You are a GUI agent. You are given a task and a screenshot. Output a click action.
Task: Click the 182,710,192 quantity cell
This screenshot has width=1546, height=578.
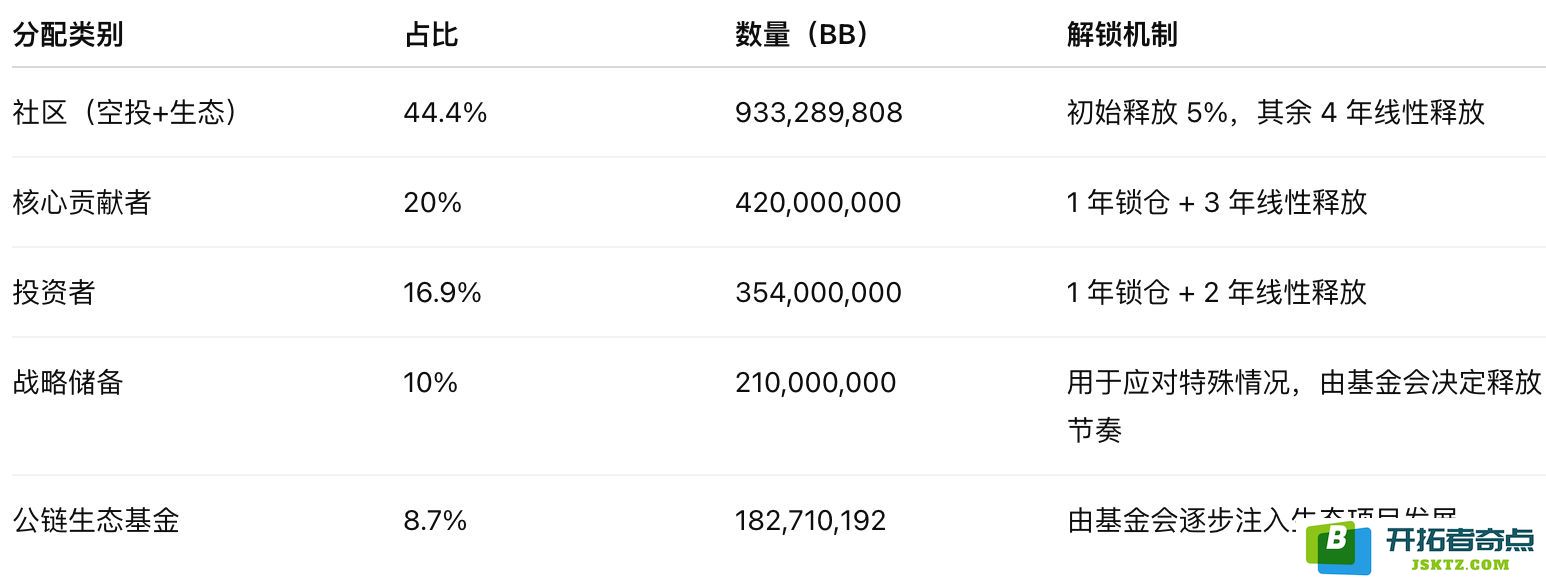[x=810, y=521]
